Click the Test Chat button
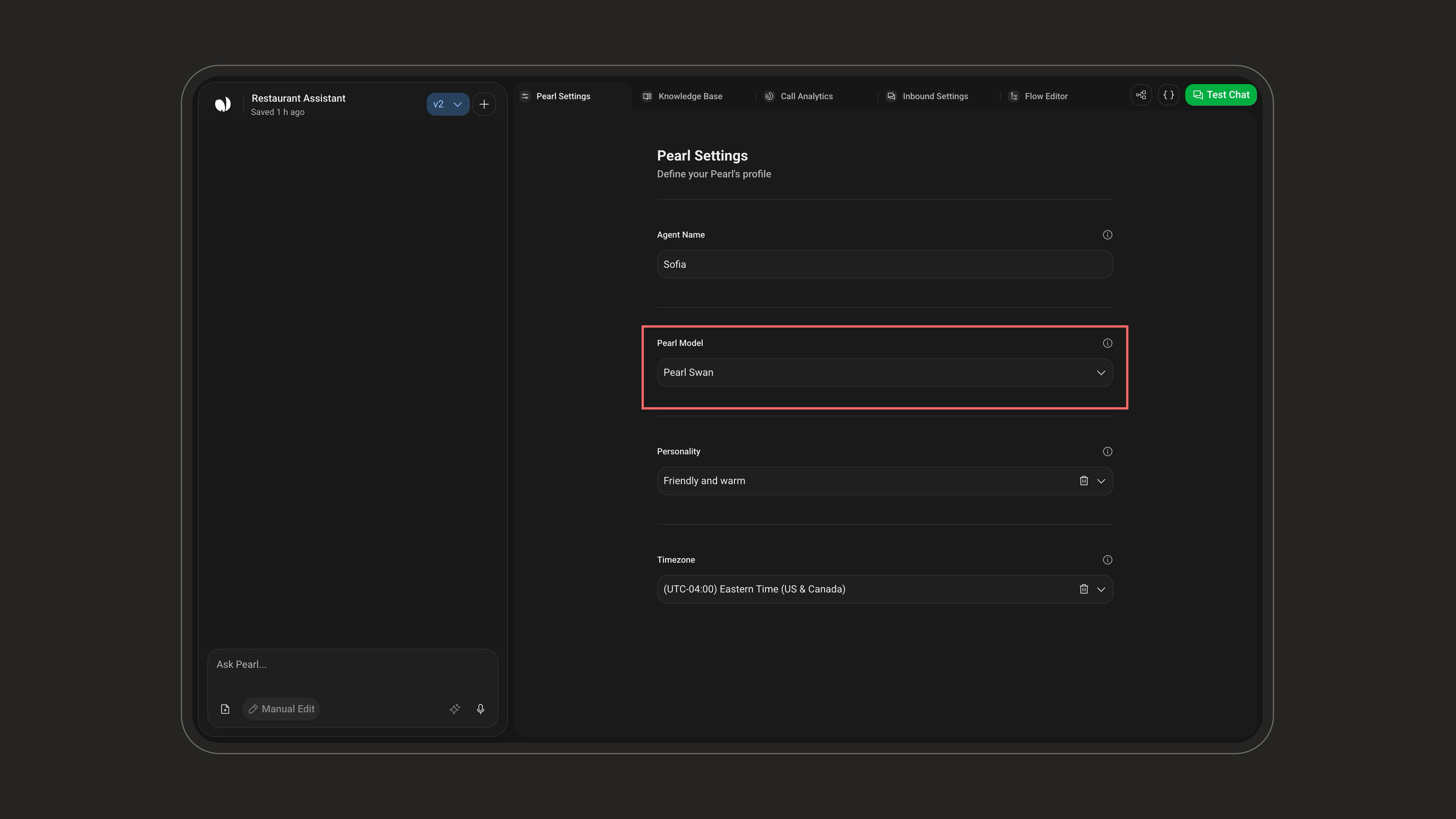Screen dimensions: 1456x819 point(1220,95)
